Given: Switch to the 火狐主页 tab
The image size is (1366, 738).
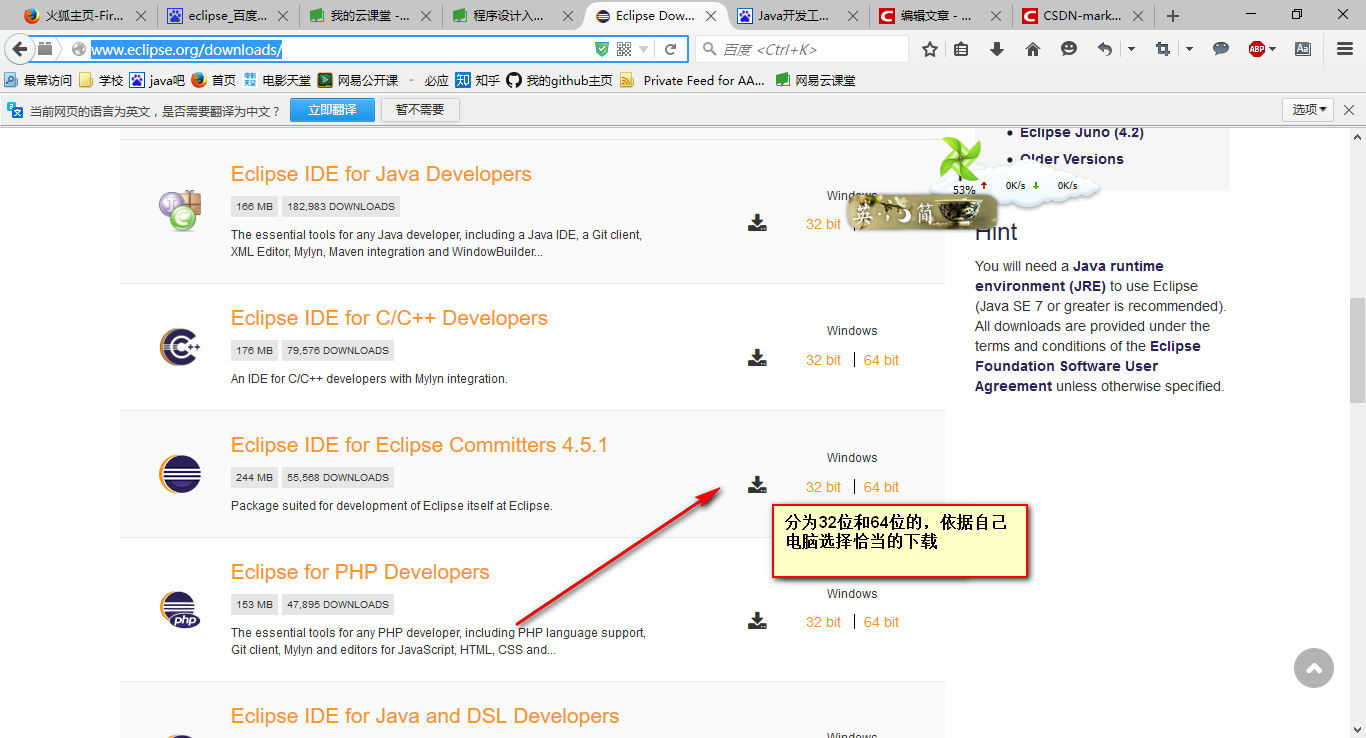Looking at the screenshot, I should 85,16.
